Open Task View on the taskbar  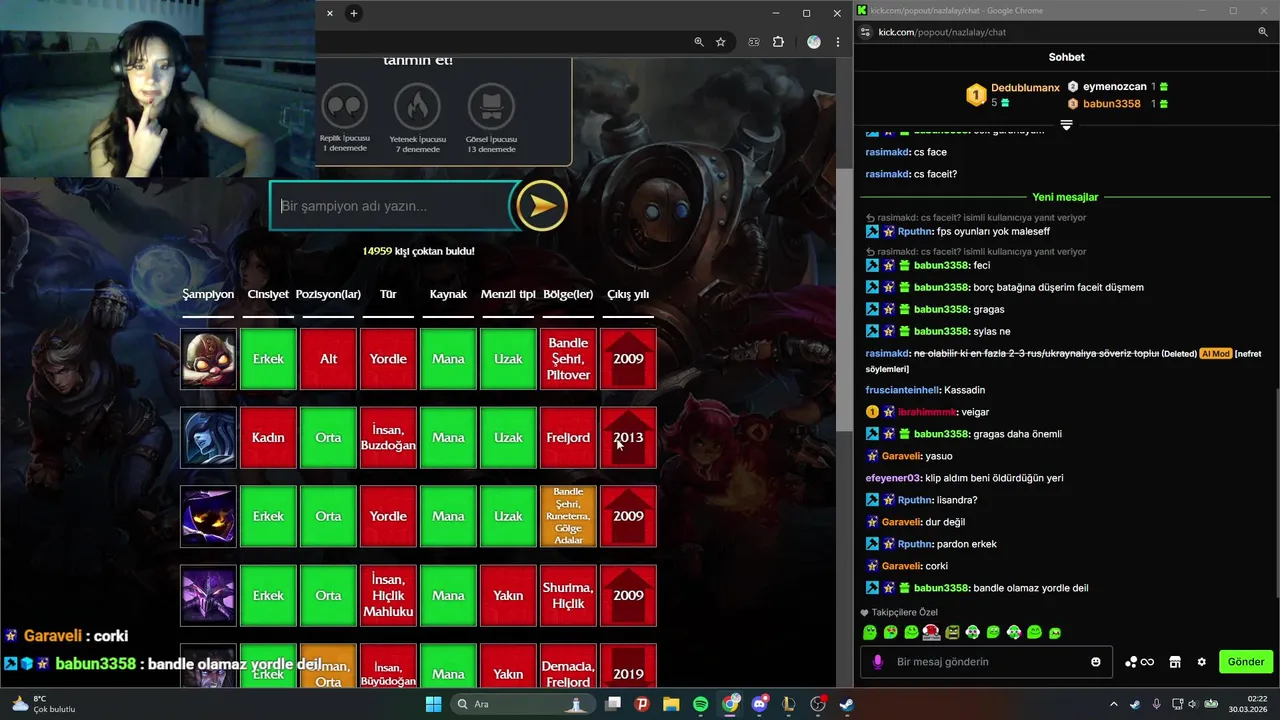pos(613,704)
